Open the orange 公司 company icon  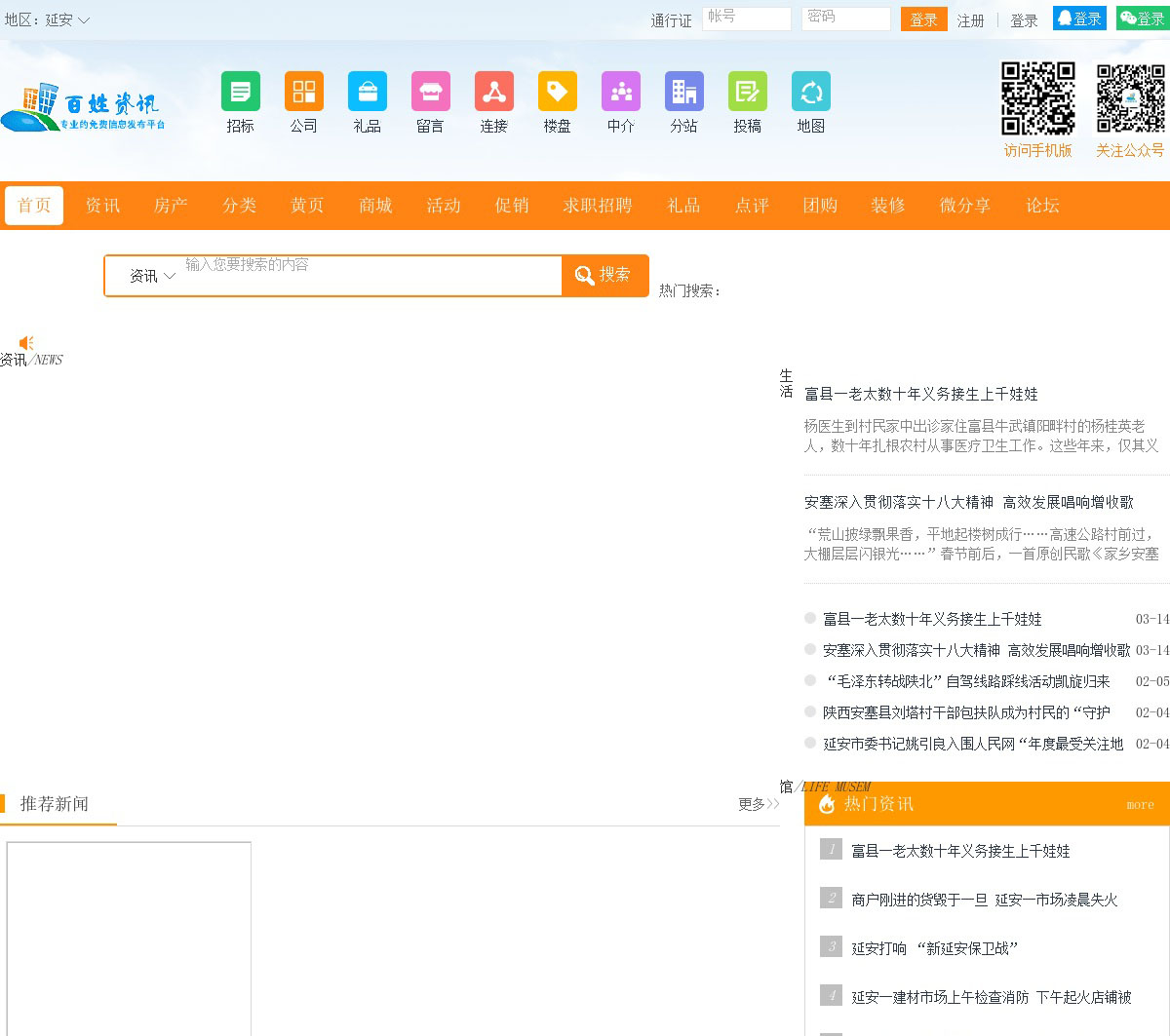pos(303,92)
